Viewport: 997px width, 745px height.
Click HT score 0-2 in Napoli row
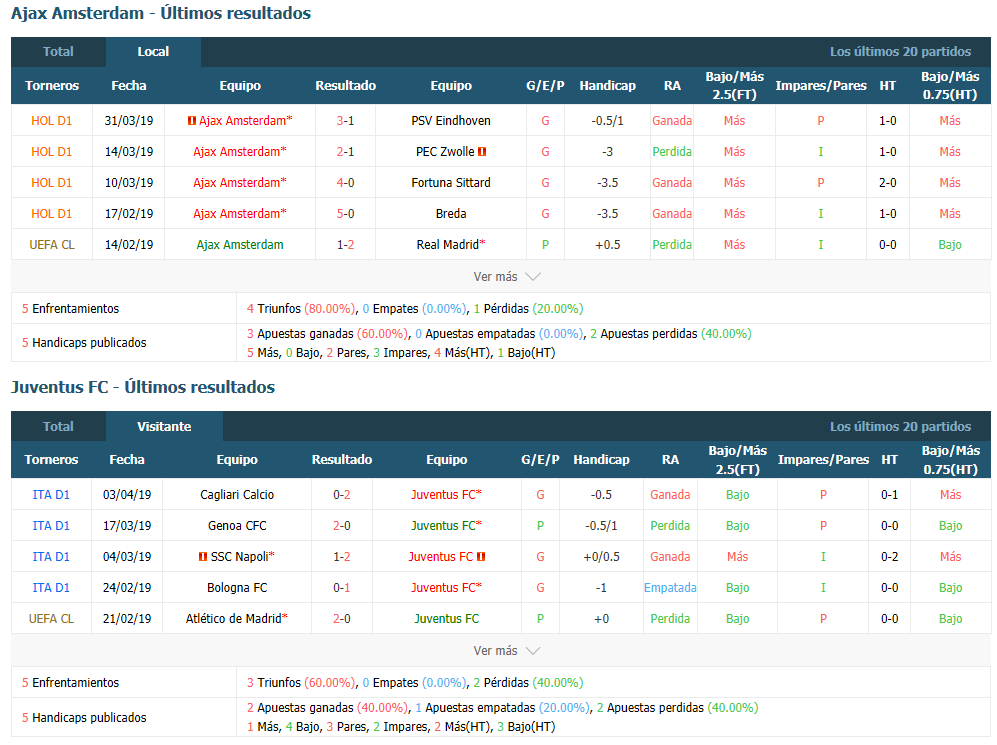890,557
